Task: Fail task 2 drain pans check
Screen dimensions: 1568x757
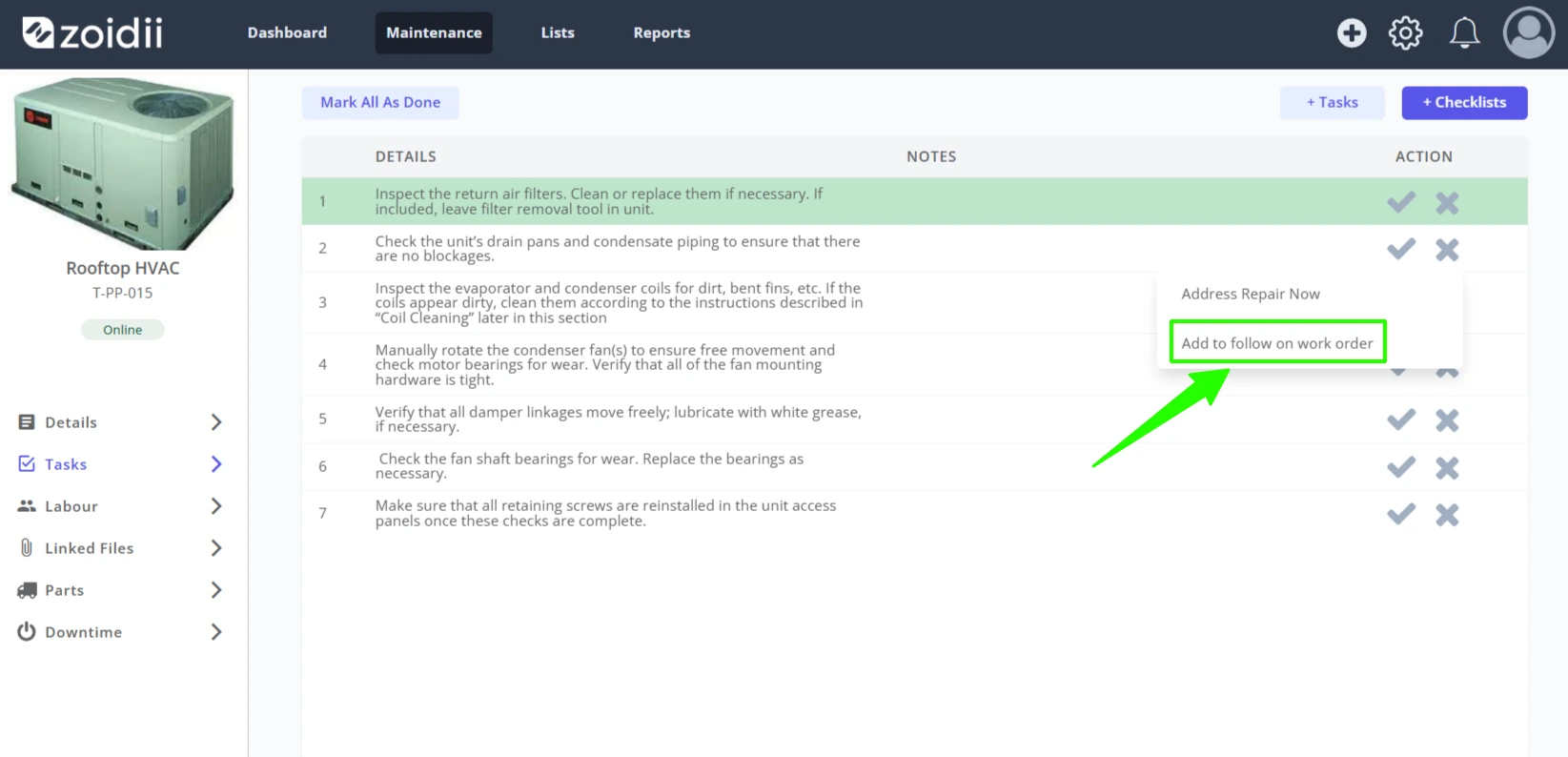Action: (1447, 249)
